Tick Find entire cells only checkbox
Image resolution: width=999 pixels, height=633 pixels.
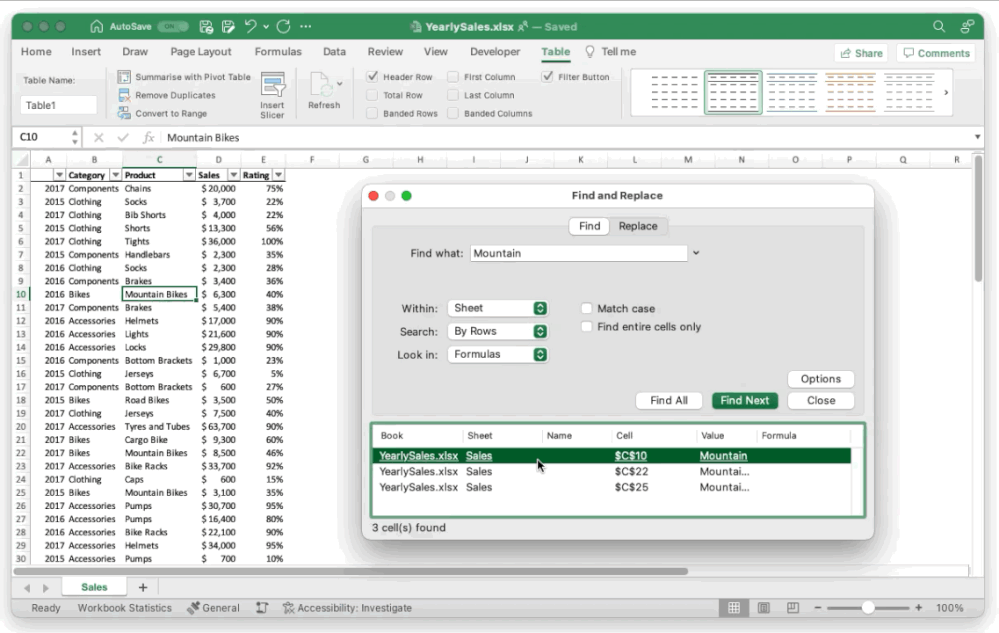click(x=586, y=327)
